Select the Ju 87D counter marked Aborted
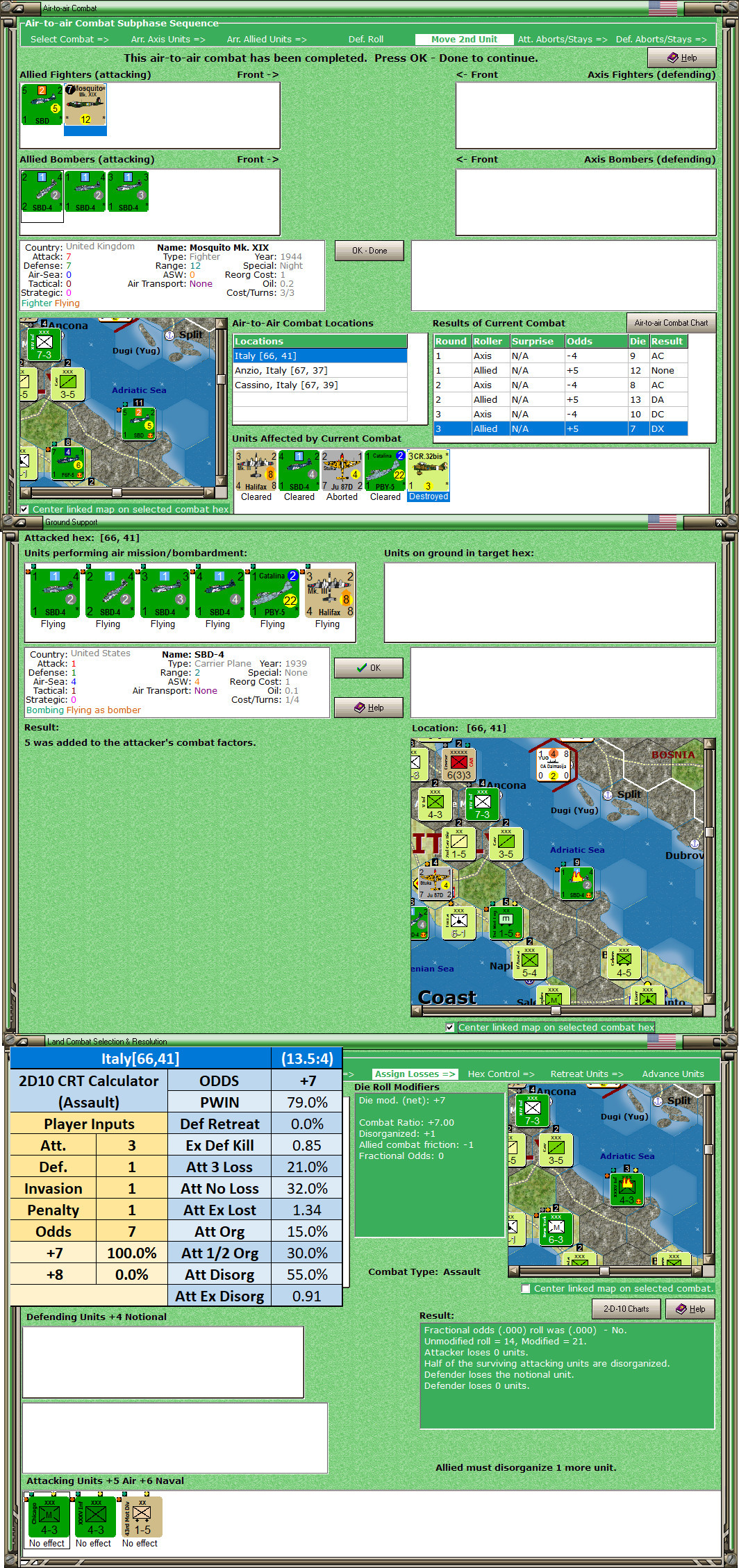The width and height of the screenshot is (739, 1568). pos(342,471)
